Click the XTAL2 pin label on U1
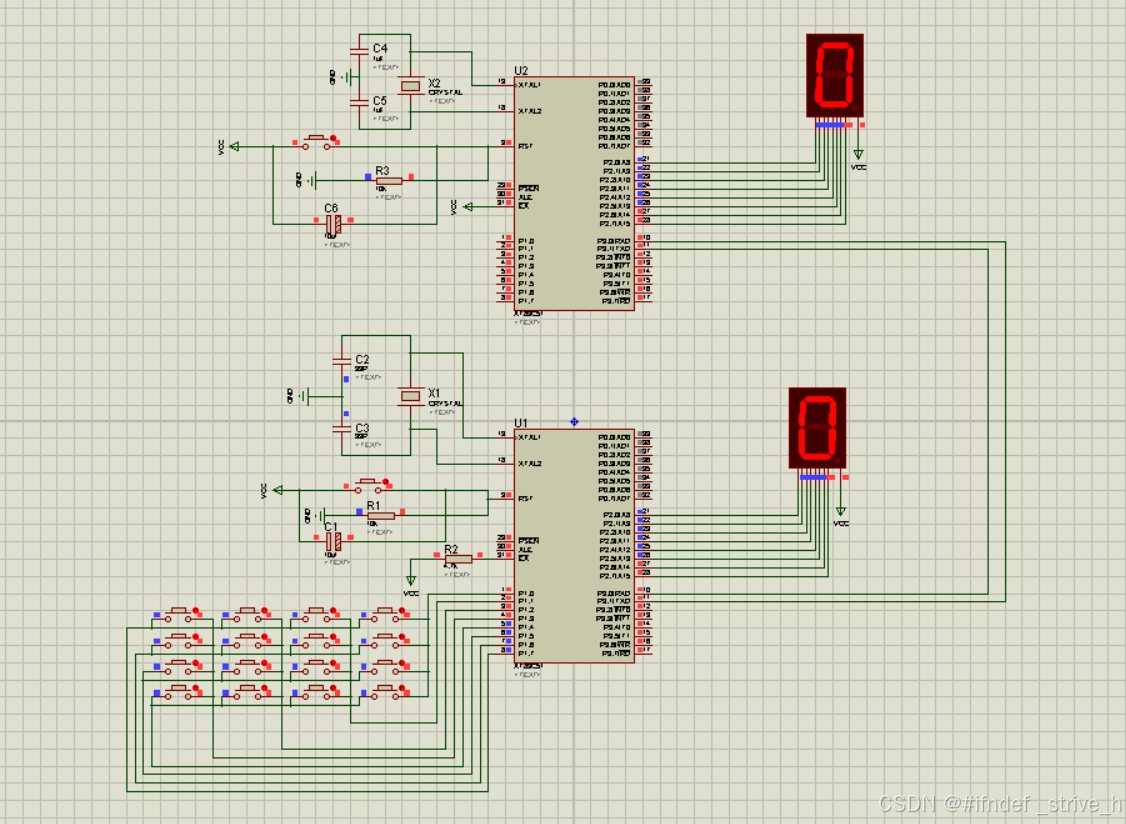1126x824 pixels. 529,463
